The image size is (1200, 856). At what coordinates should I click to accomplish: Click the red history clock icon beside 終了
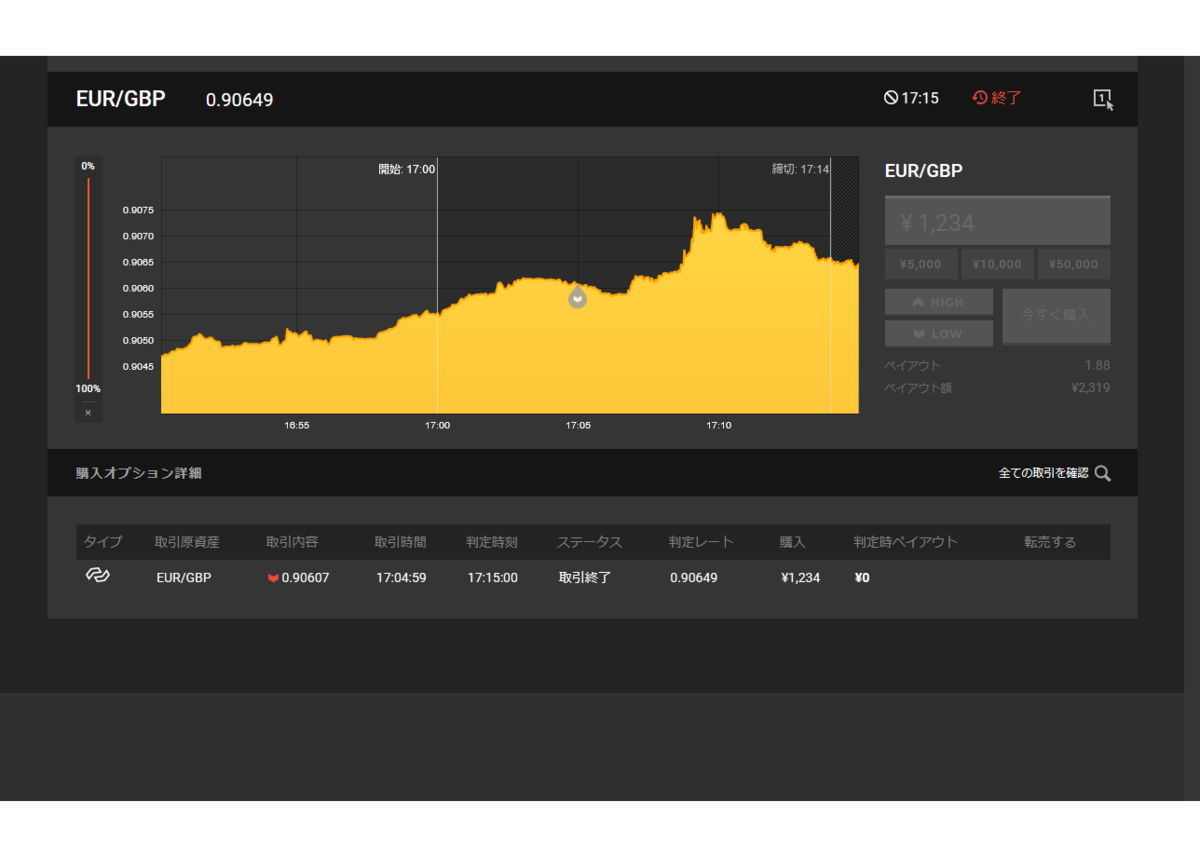[x=980, y=98]
